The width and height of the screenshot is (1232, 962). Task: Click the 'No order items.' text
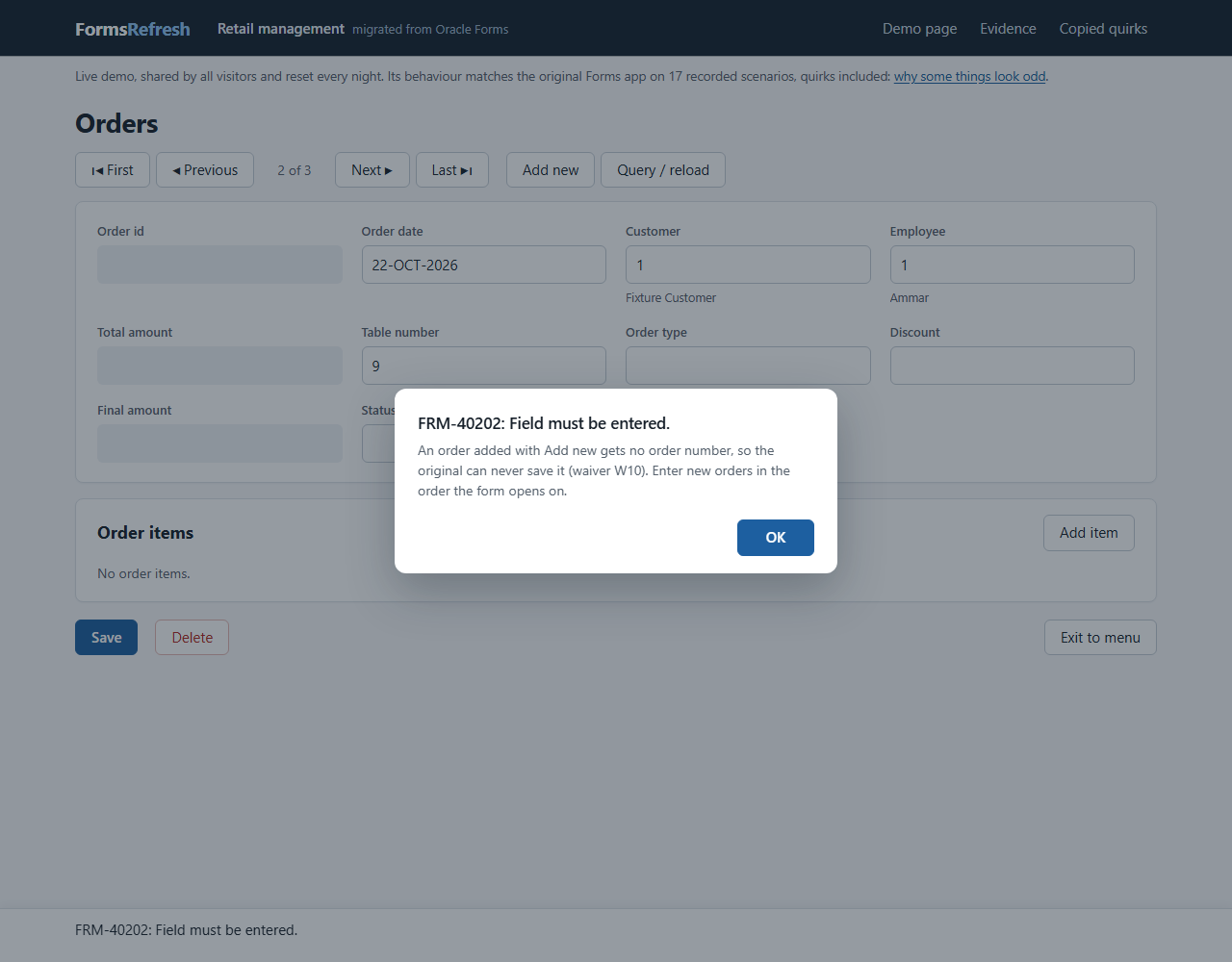pyautogui.click(x=143, y=573)
